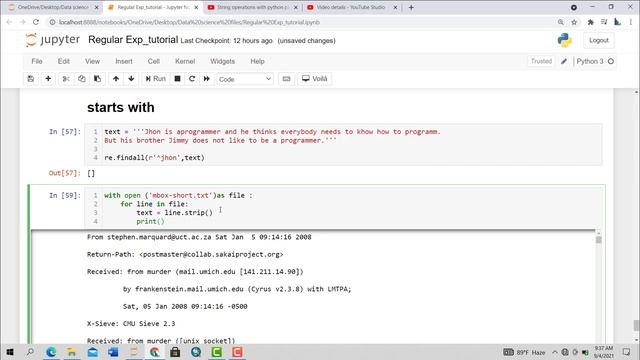Log out with the Logout button
The image size is (640, 360).
point(599,40)
